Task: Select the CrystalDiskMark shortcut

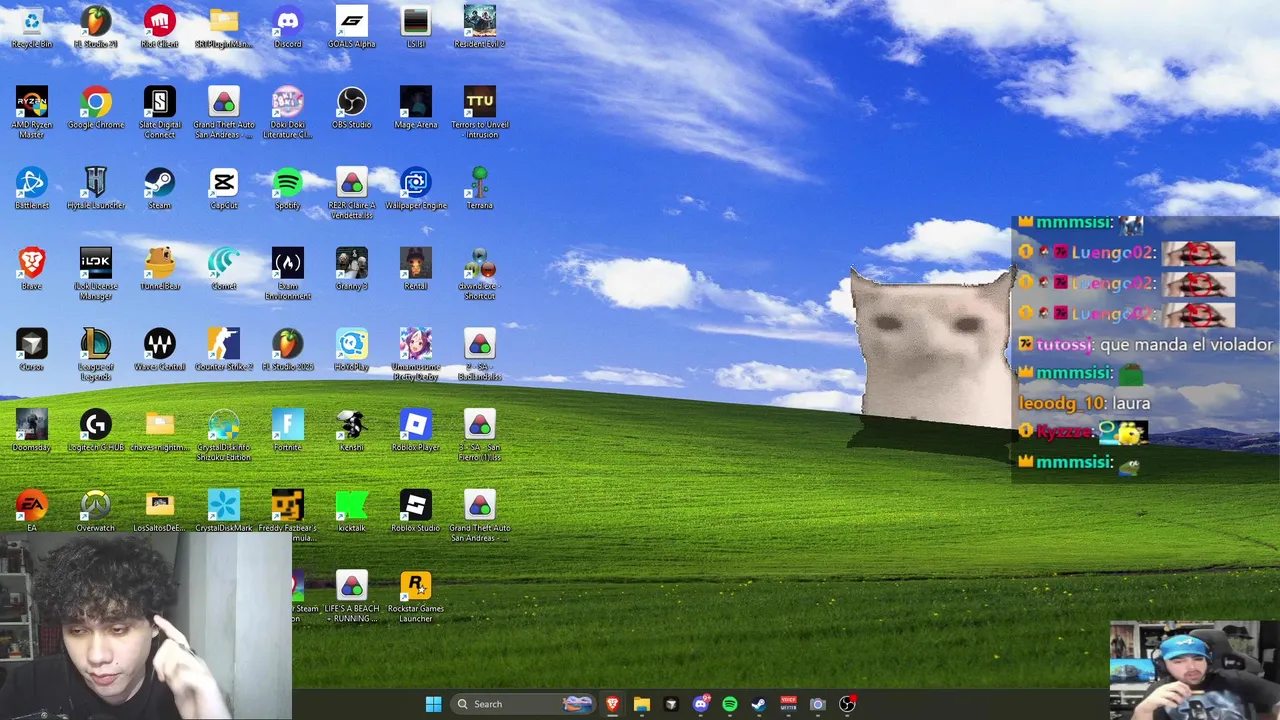Action: pos(224,512)
